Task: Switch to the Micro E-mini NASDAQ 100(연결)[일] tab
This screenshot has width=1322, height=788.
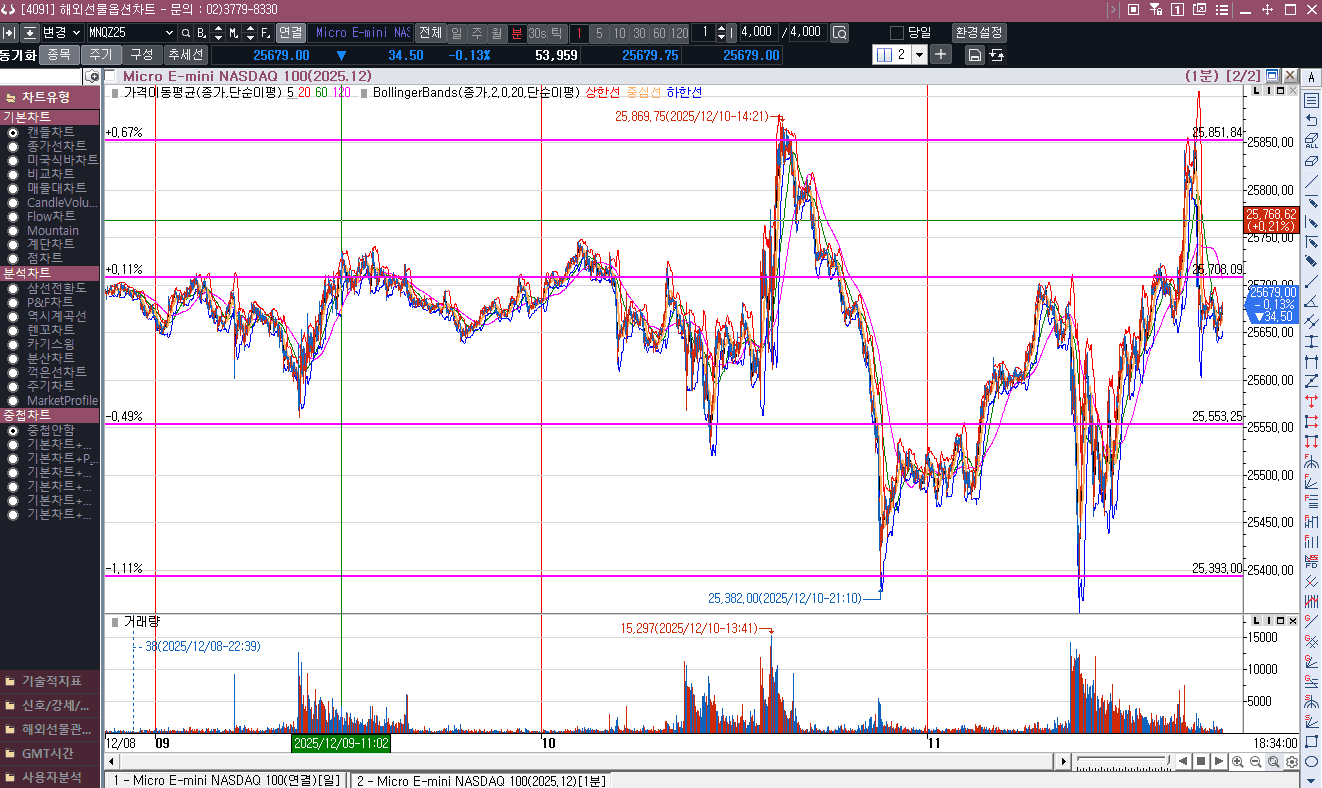Action: pyautogui.click(x=226, y=780)
